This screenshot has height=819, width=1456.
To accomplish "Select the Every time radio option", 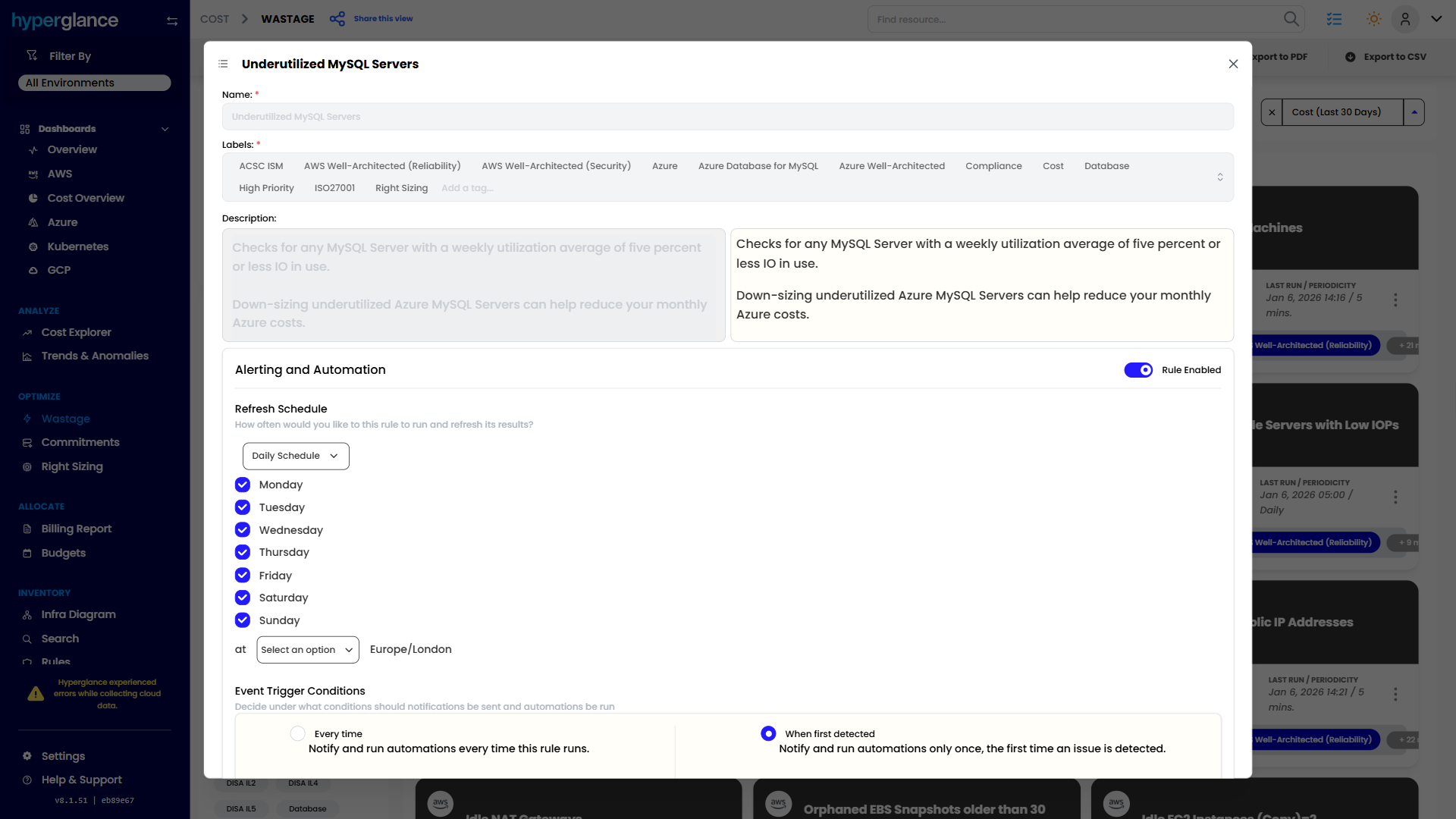I will pos(298,733).
